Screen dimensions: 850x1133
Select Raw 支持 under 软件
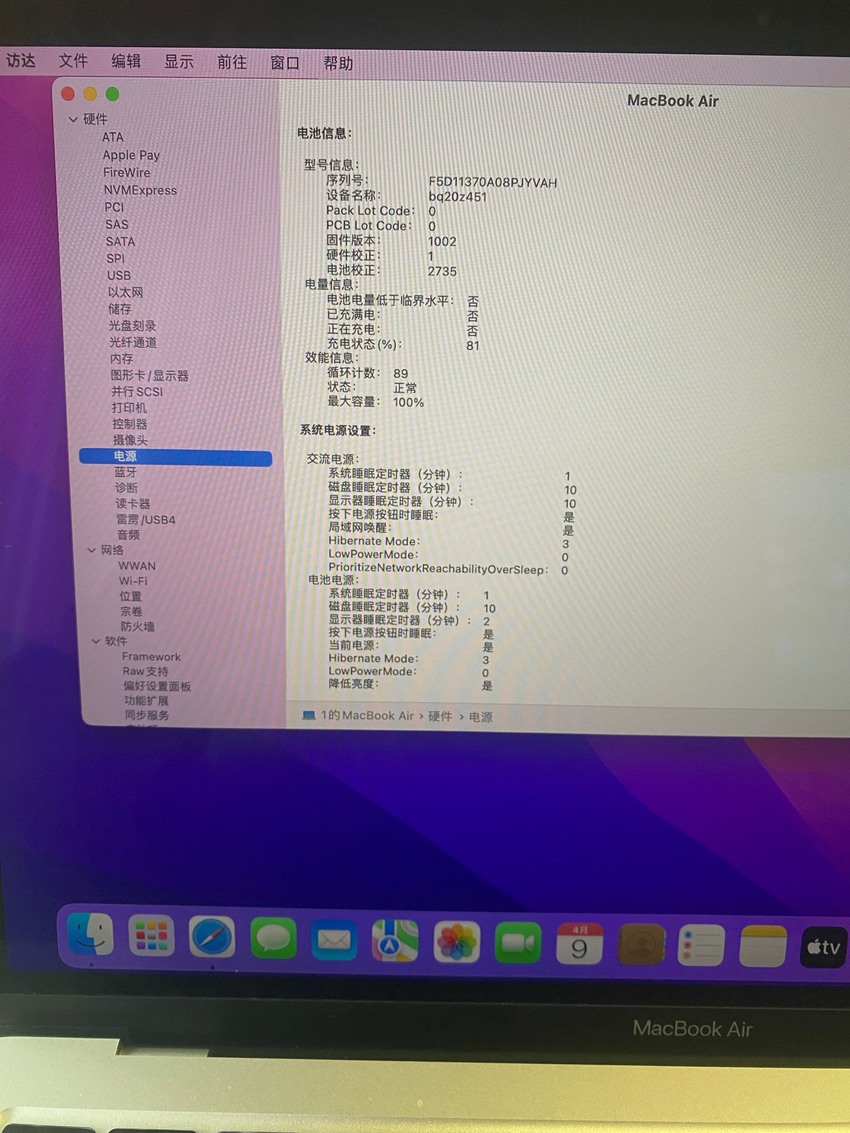145,671
